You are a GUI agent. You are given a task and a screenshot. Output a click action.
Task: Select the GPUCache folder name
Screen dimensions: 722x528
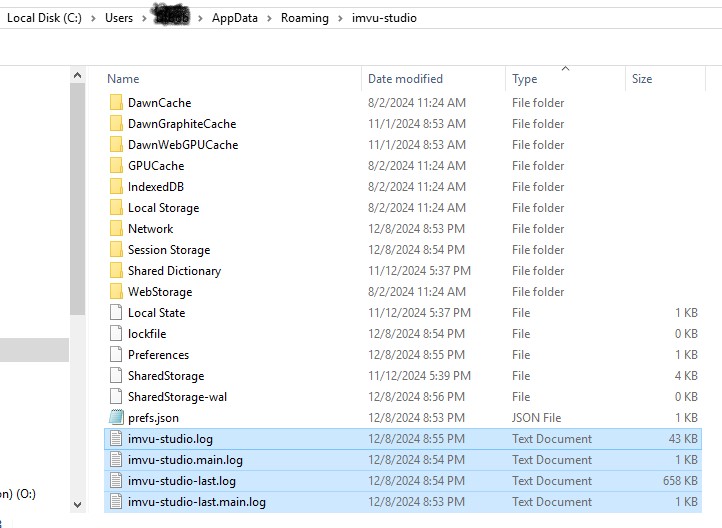[x=156, y=166]
